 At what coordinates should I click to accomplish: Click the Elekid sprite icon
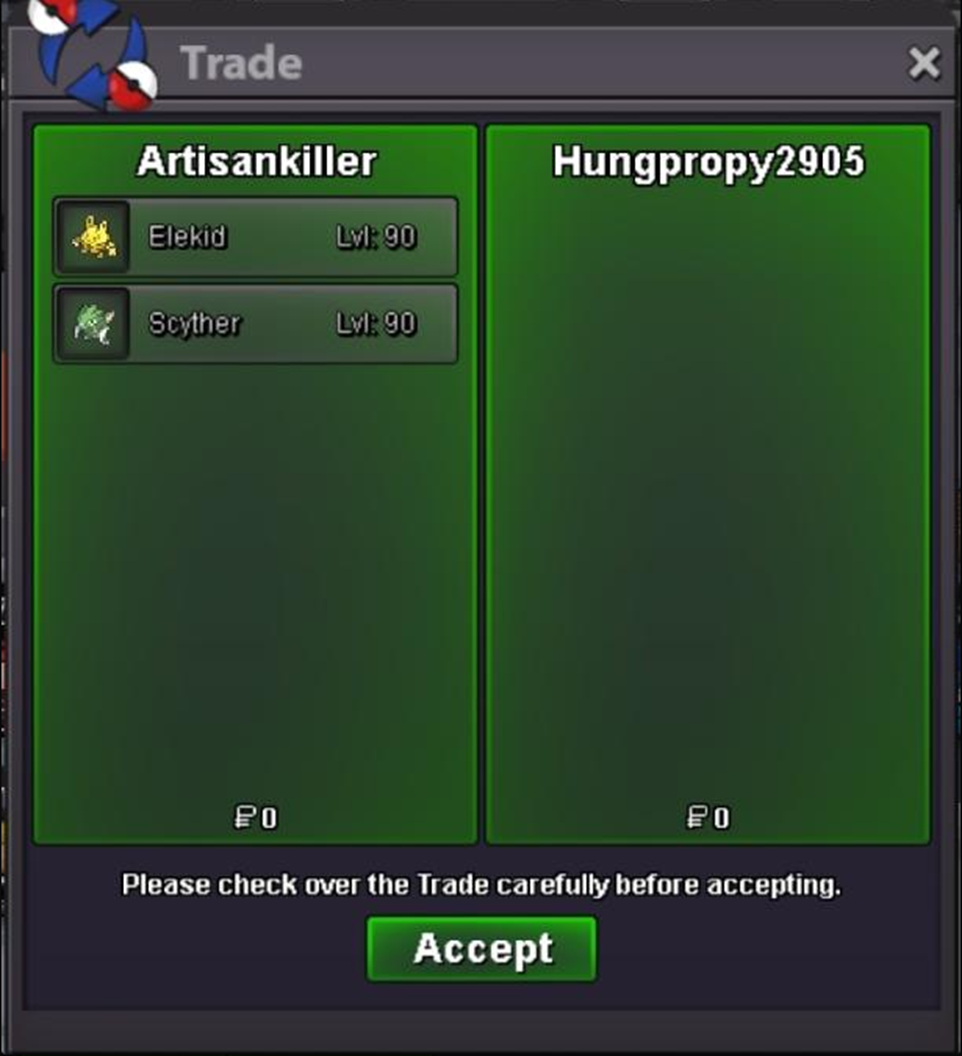coord(94,237)
